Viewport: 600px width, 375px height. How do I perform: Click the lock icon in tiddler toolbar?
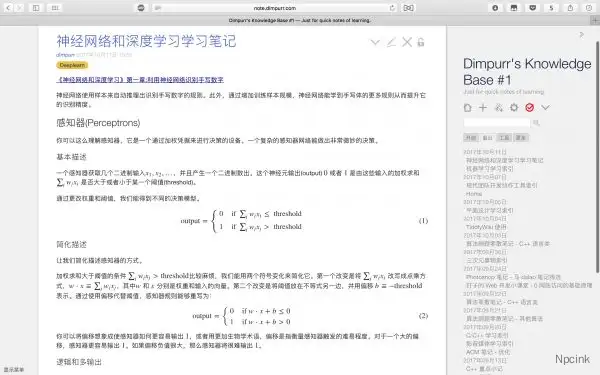coord(421,42)
